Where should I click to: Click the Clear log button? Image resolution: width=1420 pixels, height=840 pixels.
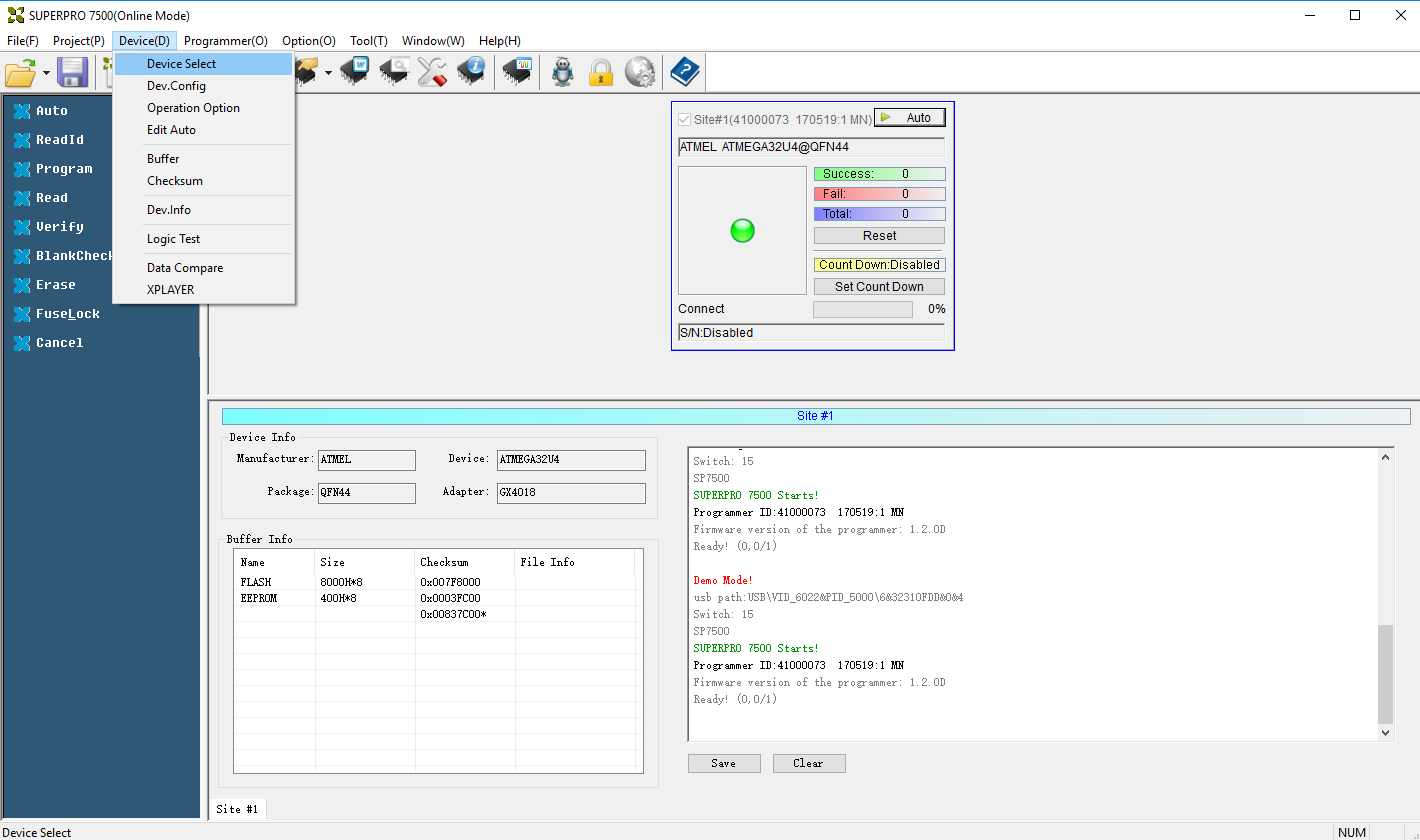(x=809, y=763)
